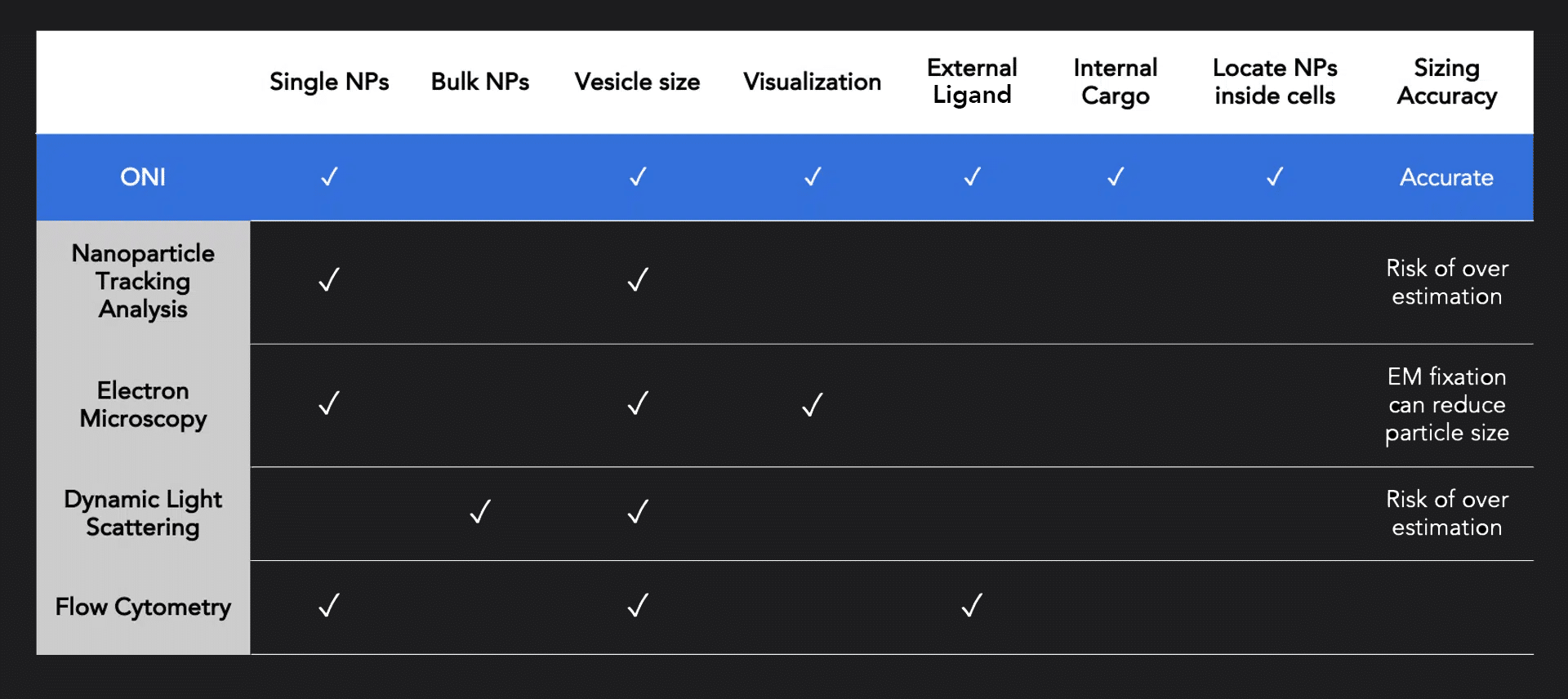Click the ONI Visualization checkmark

click(x=813, y=176)
